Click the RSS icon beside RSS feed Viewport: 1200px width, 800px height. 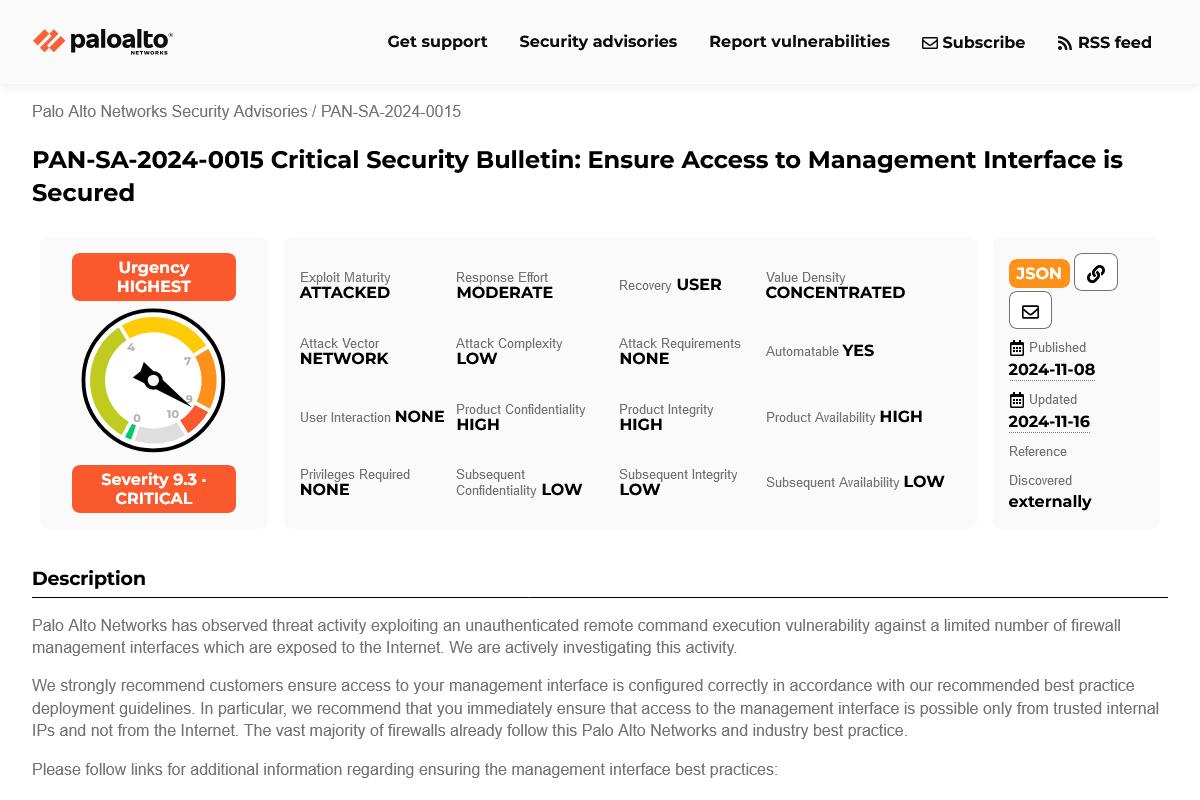coord(1065,43)
